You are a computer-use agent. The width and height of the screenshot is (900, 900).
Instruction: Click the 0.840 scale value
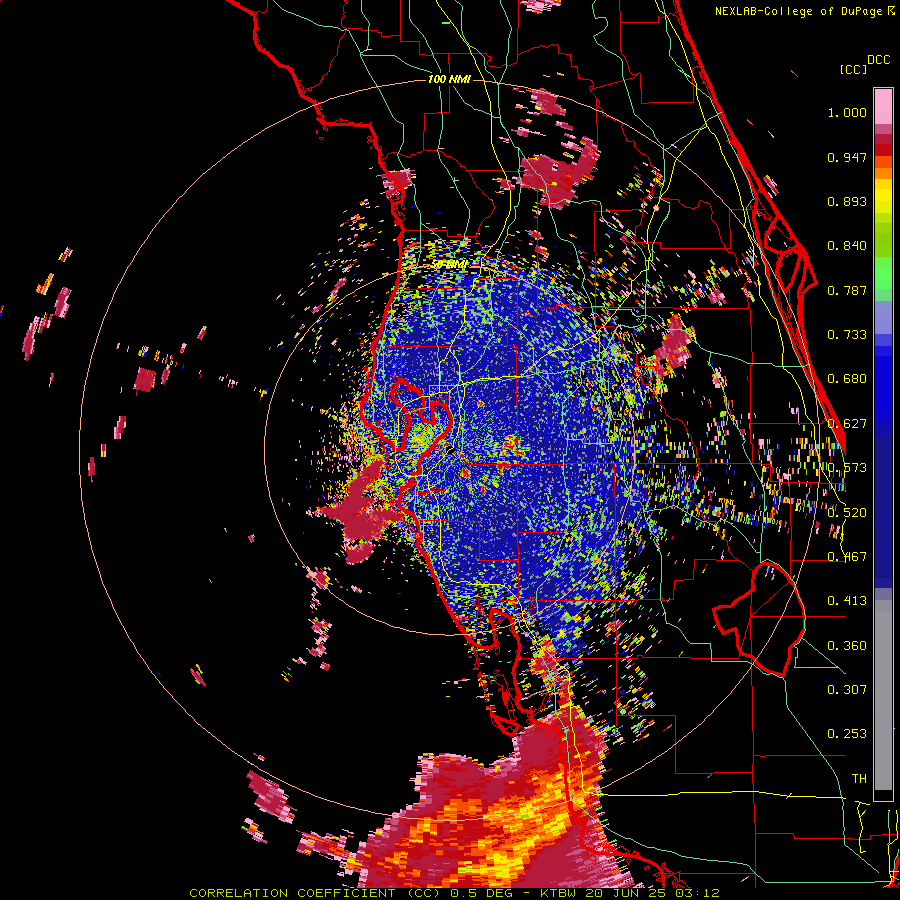(x=847, y=246)
